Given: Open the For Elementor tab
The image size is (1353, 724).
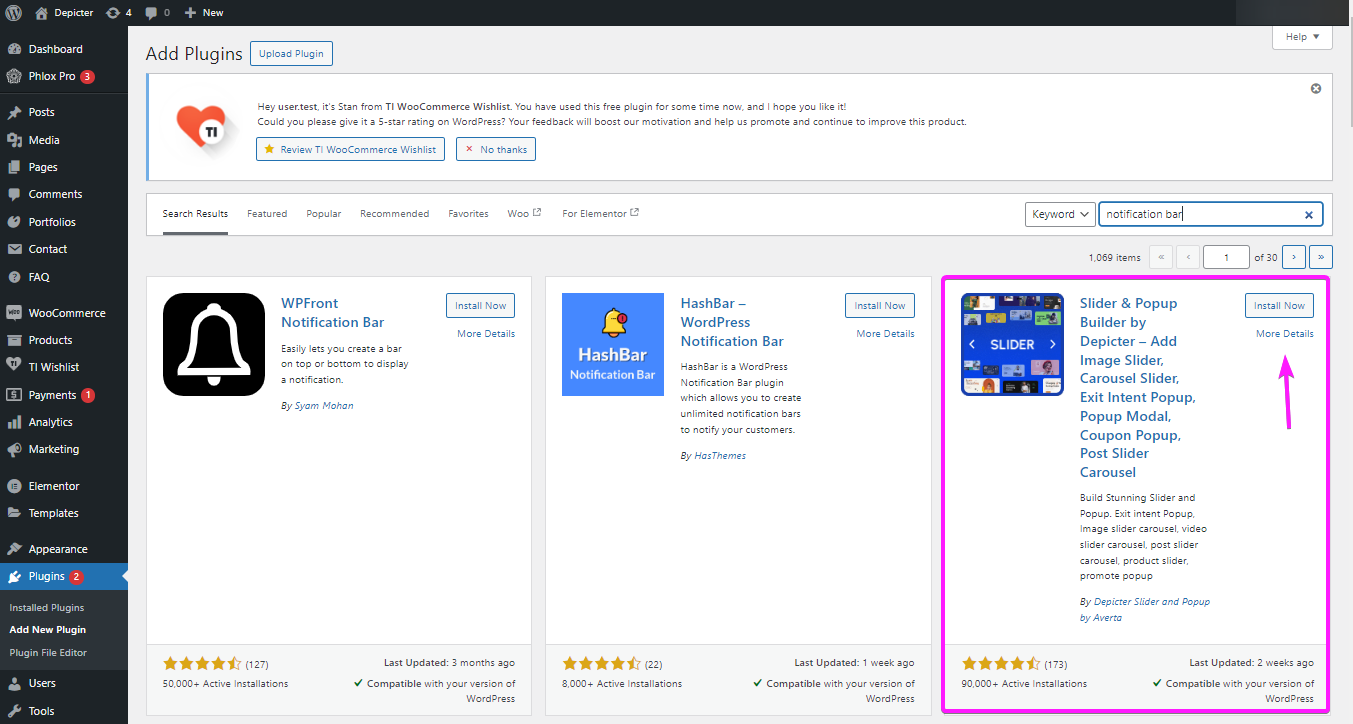Looking at the screenshot, I should pyautogui.click(x=600, y=214).
